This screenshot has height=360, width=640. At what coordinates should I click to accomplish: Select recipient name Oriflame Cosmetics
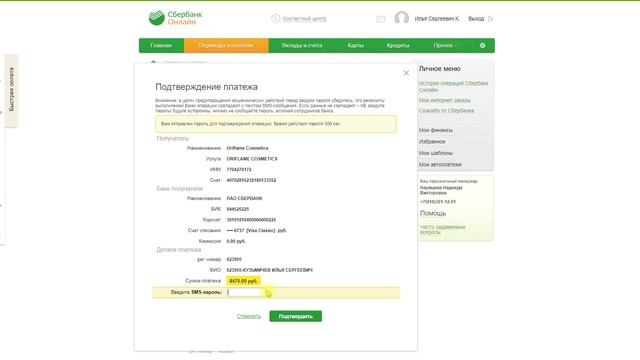247,148
